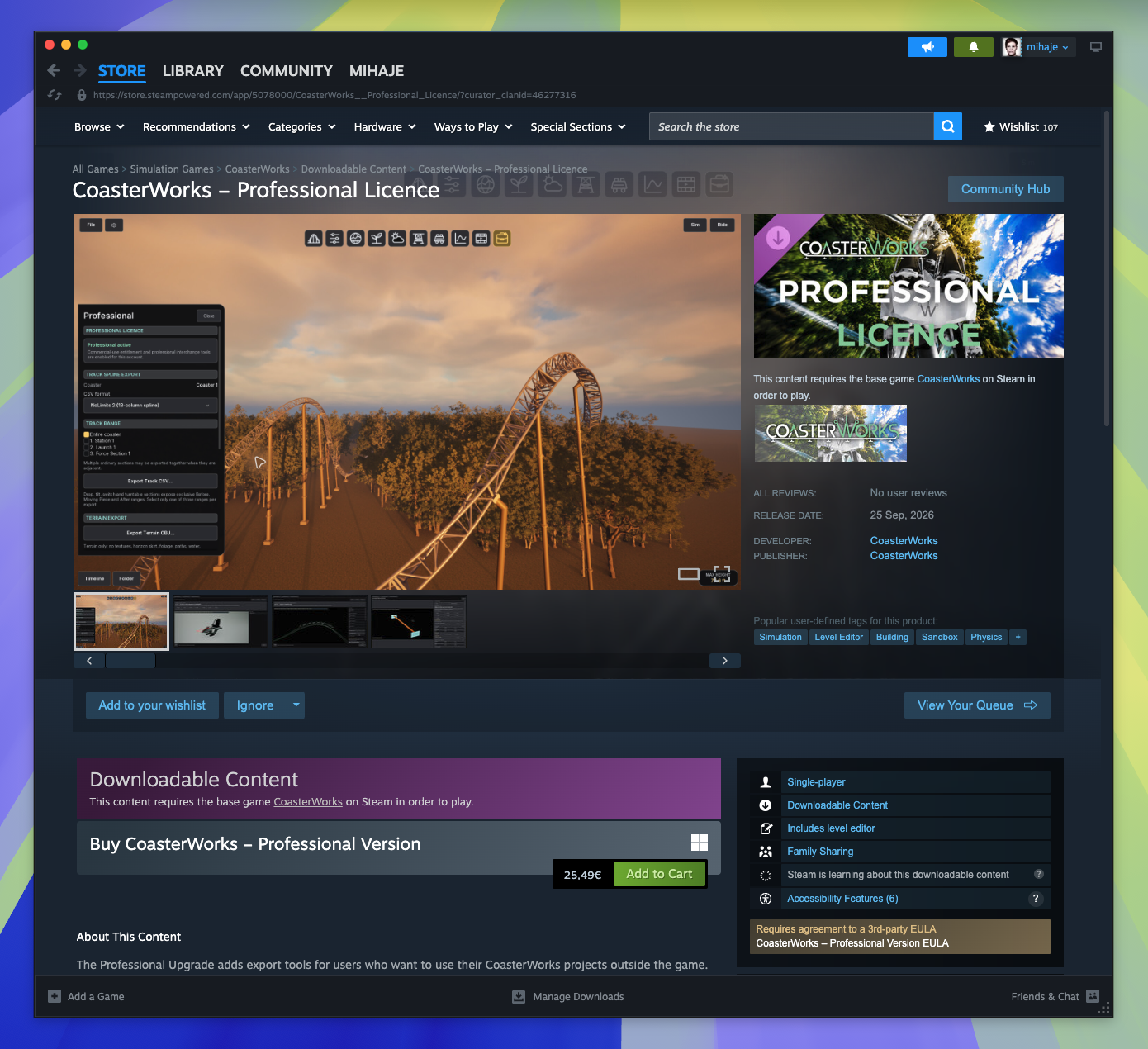Viewport: 1148px width, 1049px height.
Task: Open the Friends & Chat icon
Action: tap(1093, 996)
